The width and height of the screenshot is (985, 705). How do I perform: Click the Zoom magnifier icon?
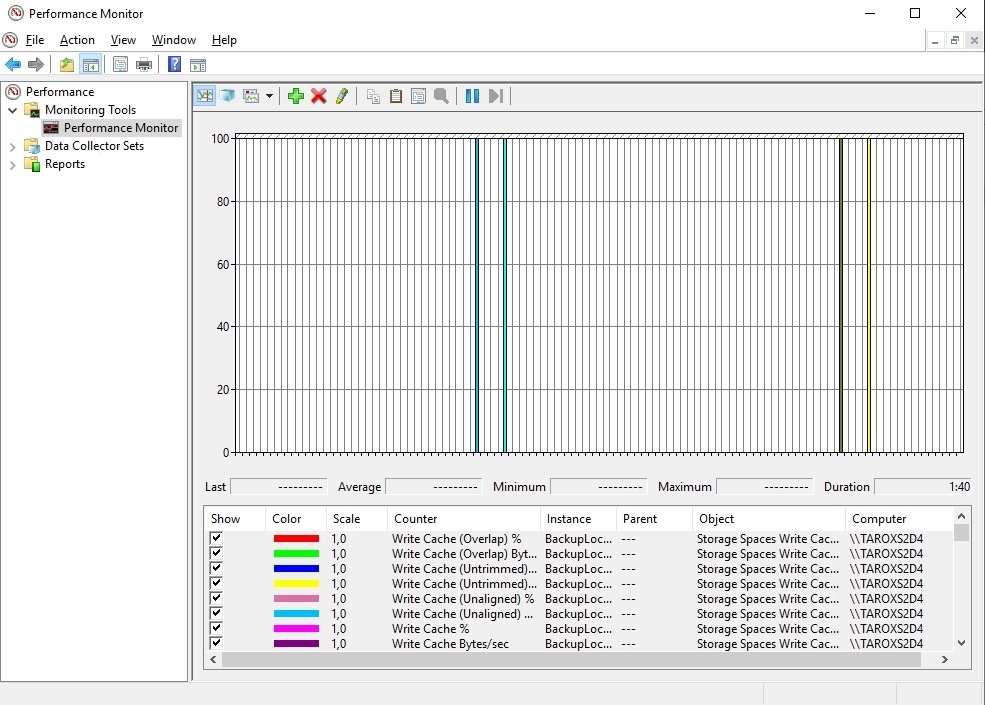click(442, 96)
